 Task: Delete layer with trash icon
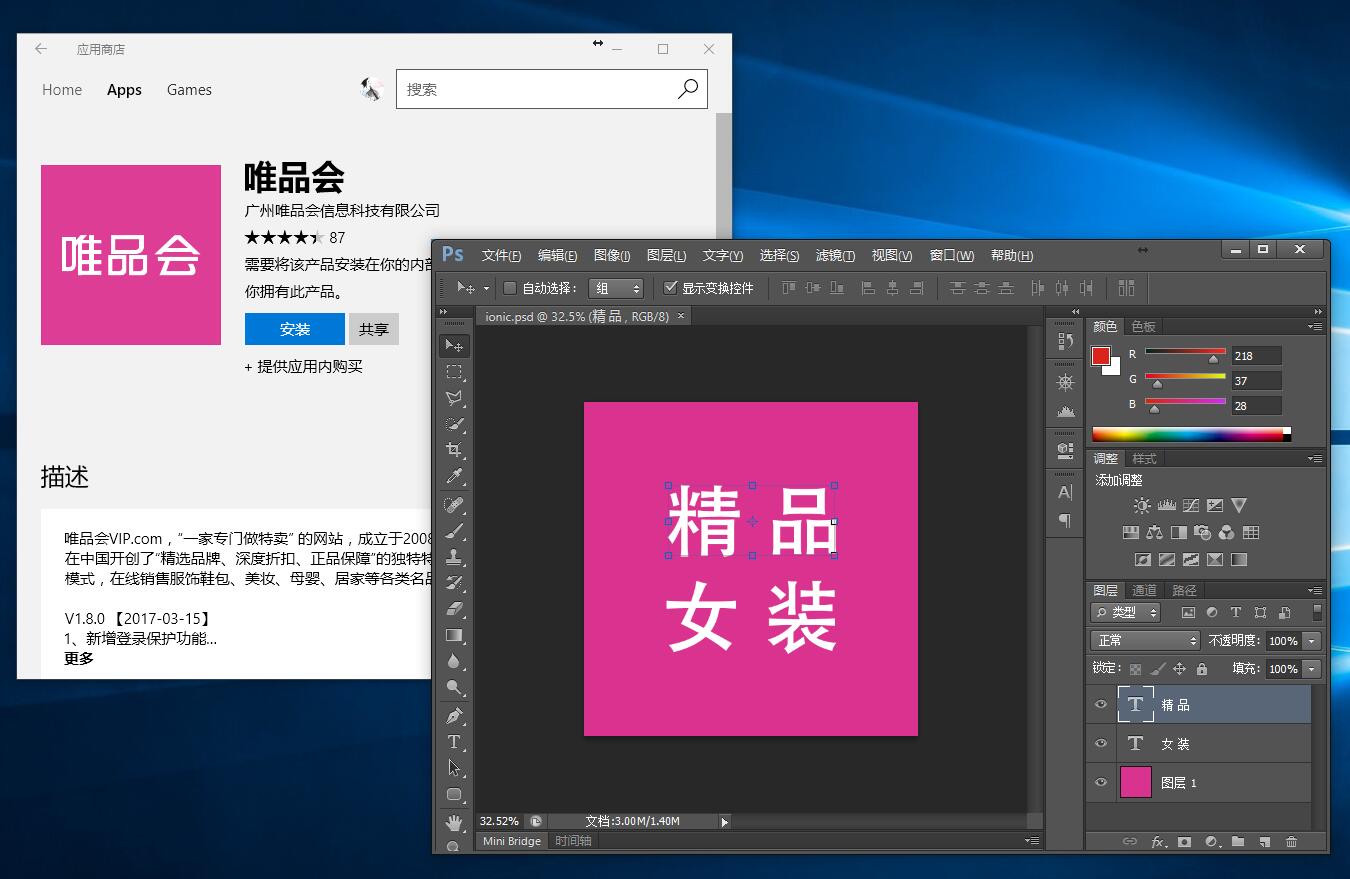[1291, 842]
